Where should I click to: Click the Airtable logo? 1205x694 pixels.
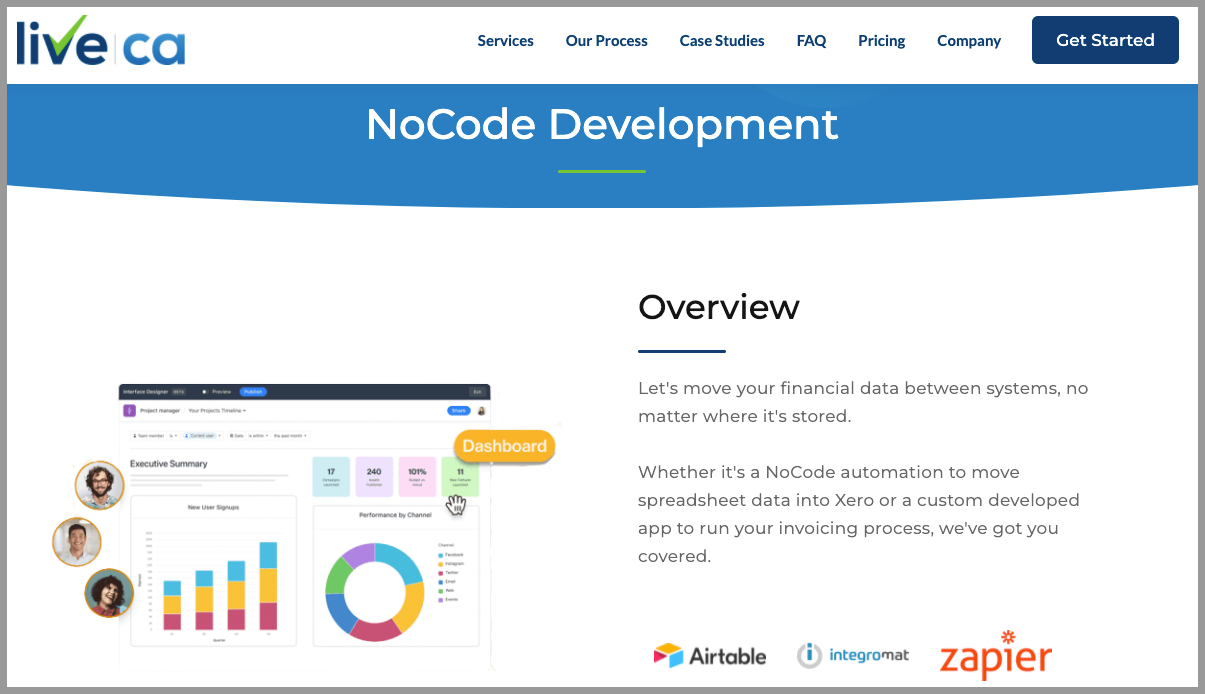coord(710,656)
